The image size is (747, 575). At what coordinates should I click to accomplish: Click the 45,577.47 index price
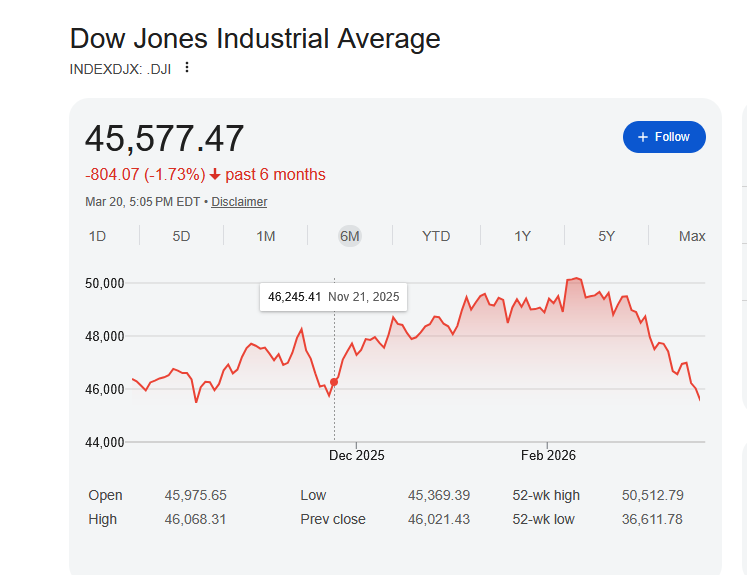(x=164, y=138)
